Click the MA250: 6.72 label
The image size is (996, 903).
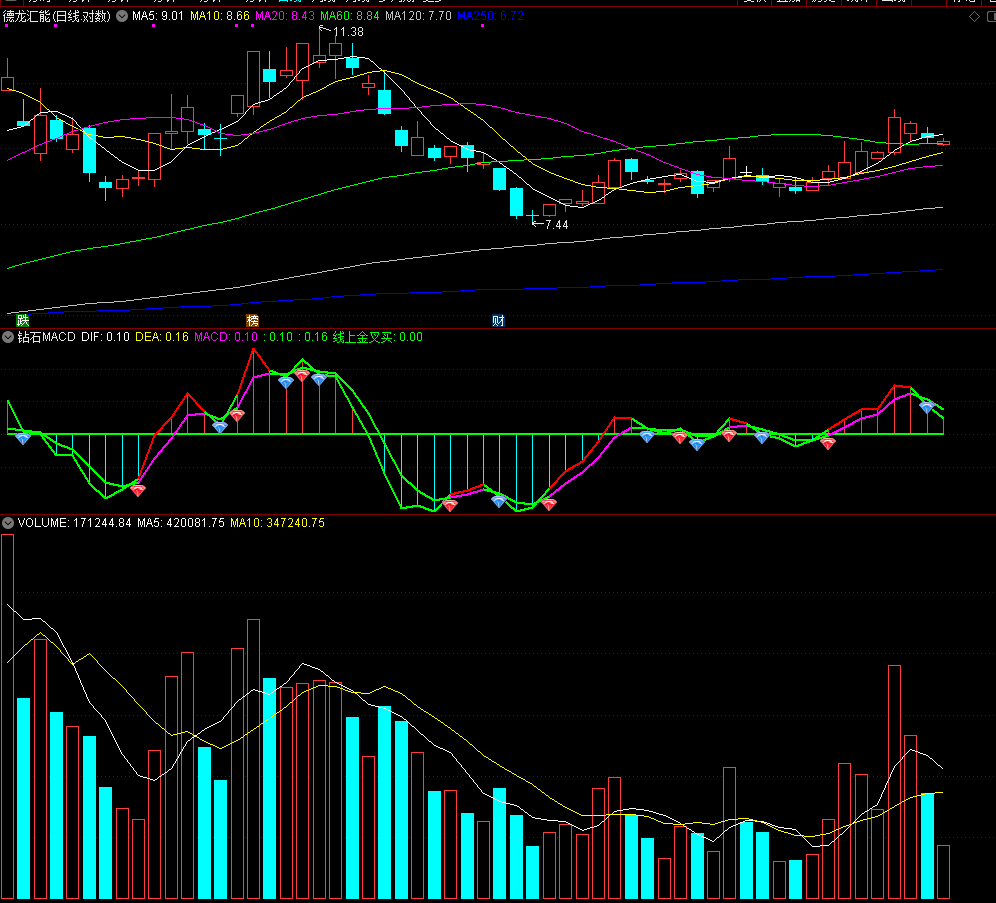click(x=490, y=16)
